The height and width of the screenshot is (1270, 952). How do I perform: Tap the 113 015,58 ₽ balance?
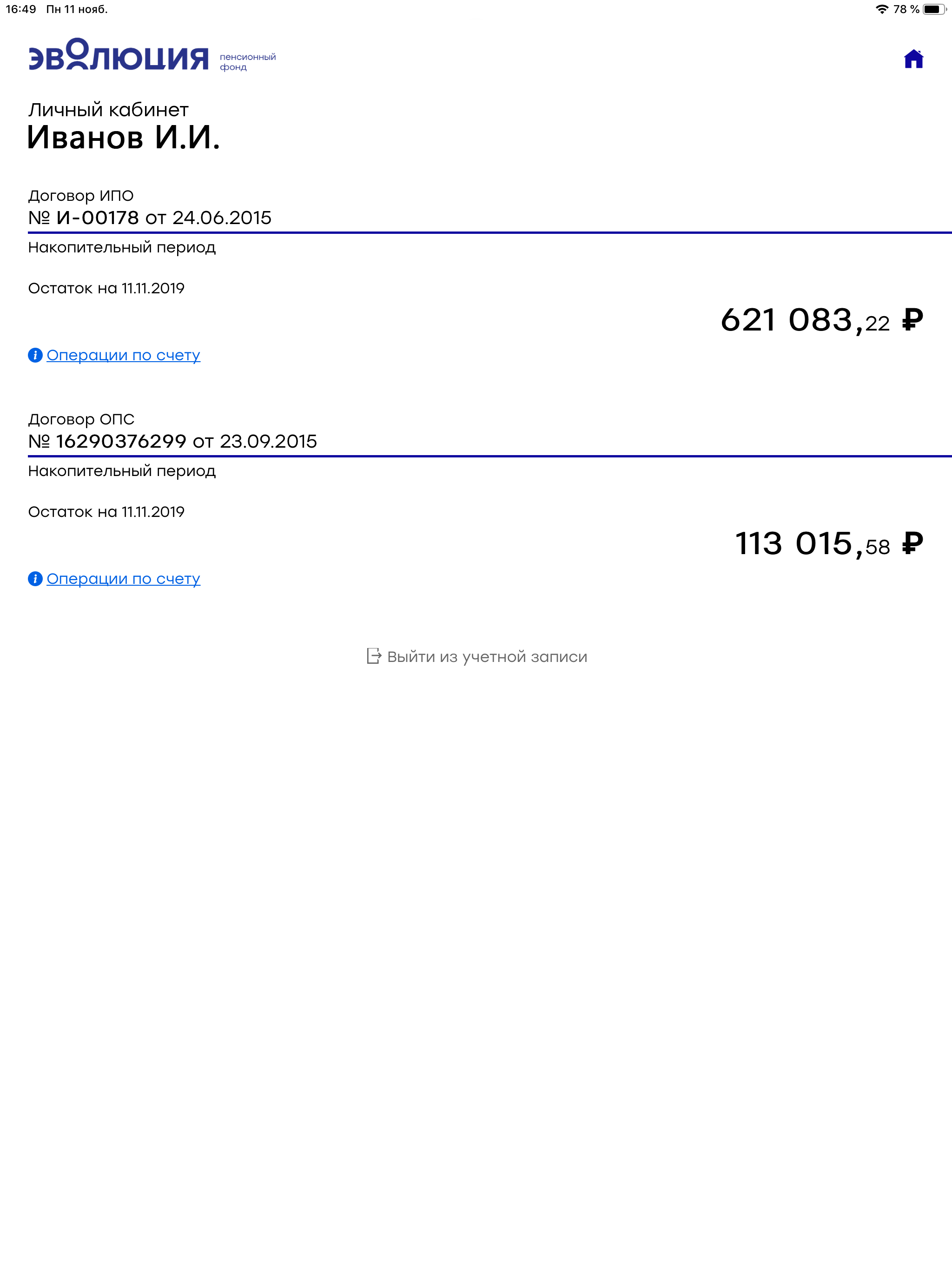[829, 544]
